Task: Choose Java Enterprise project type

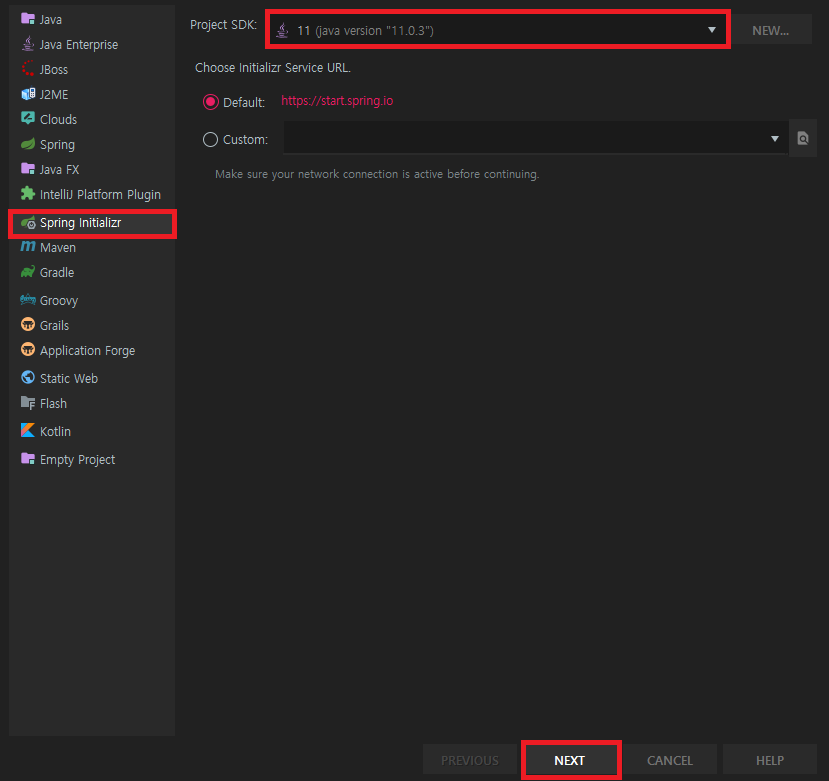Action: click(x=92, y=44)
